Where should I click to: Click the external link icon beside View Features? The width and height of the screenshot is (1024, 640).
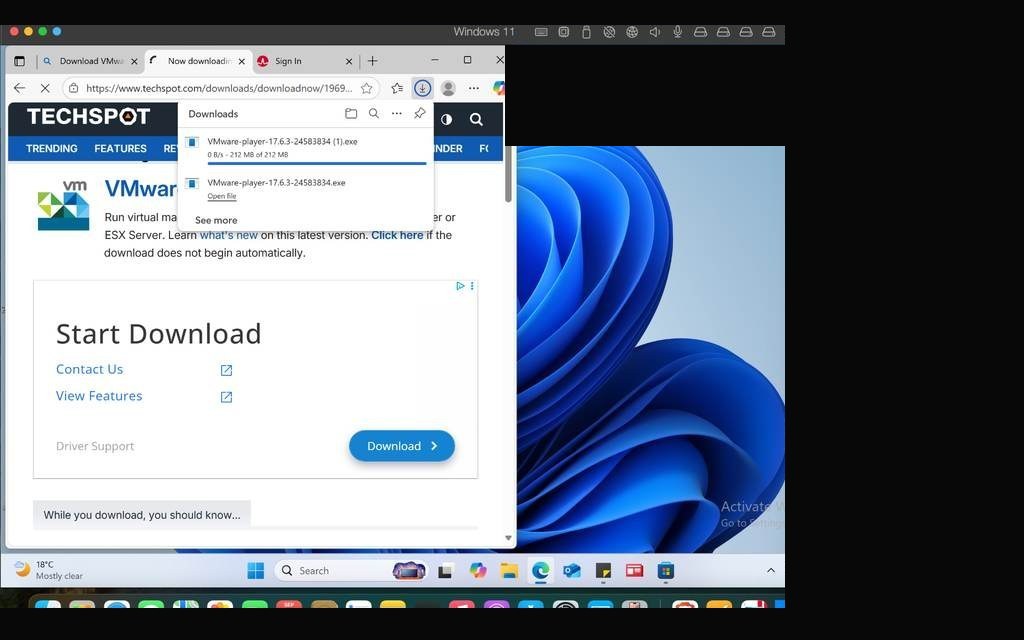(x=227, y=397)
